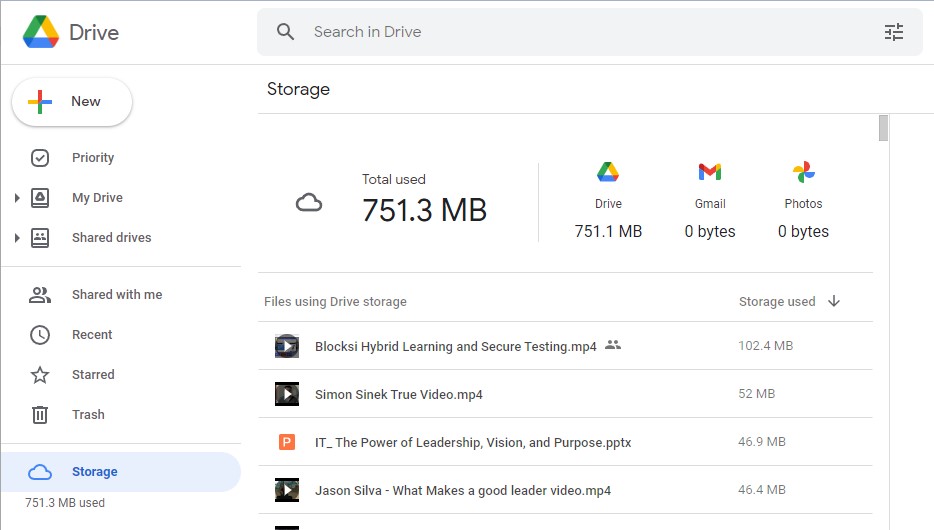
Task: Click the 46.9 MB size value
Action: coord(762,442)
